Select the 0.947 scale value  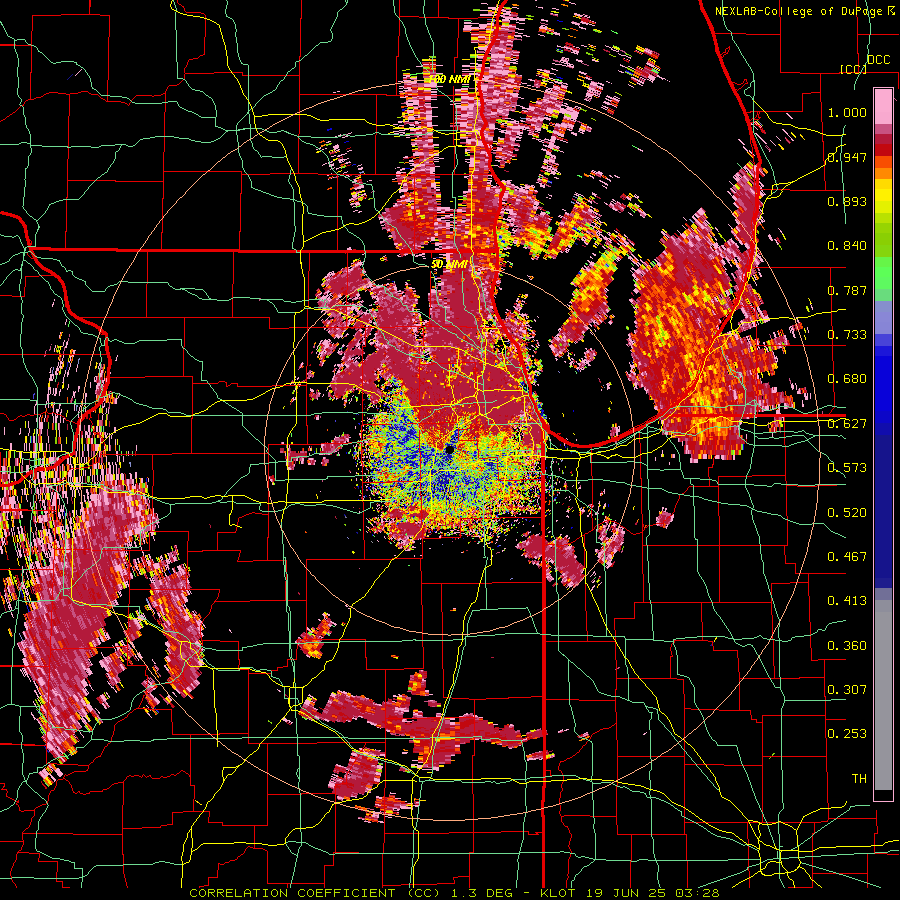847,157
